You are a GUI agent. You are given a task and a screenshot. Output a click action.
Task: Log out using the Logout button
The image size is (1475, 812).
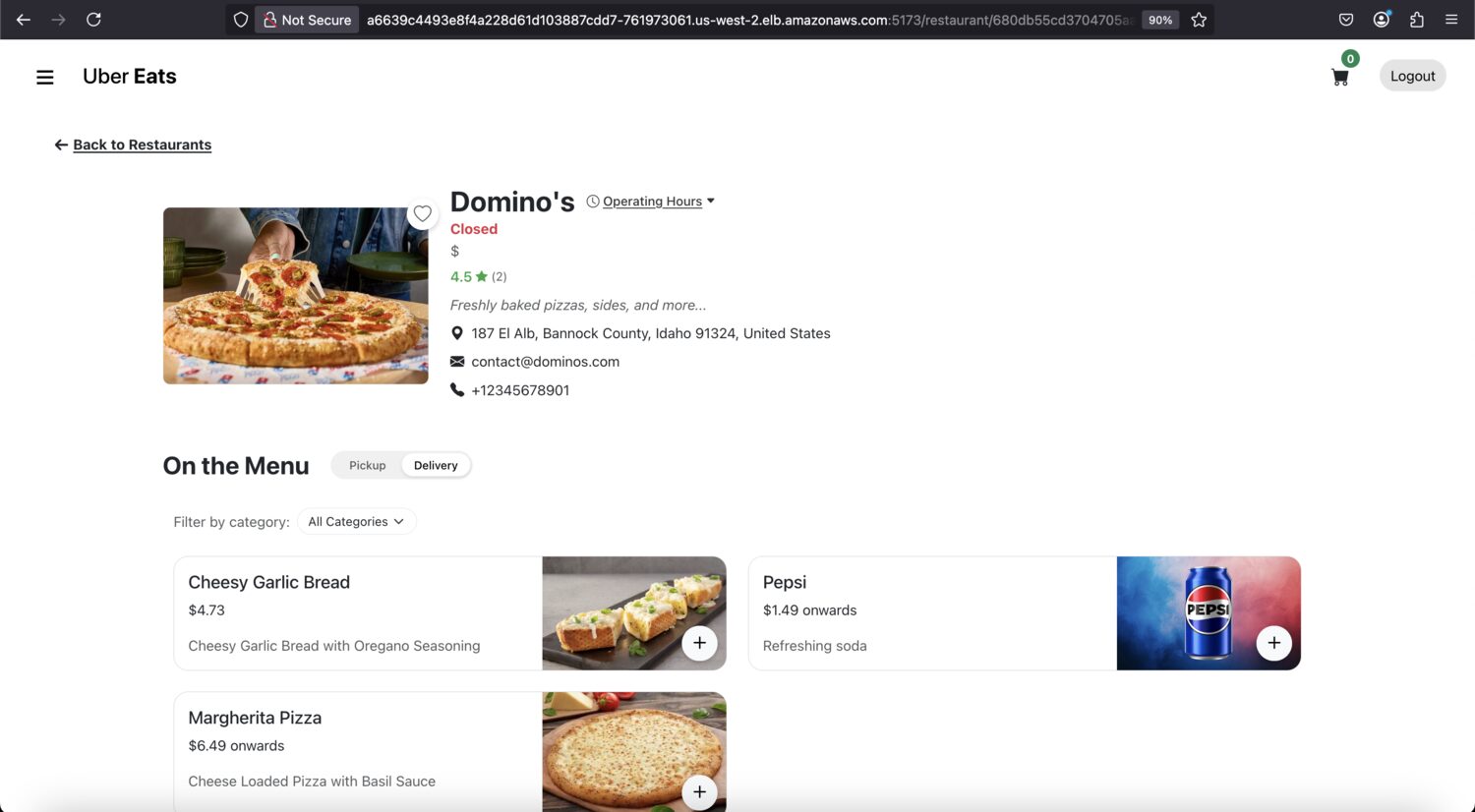pos(1412,76)
